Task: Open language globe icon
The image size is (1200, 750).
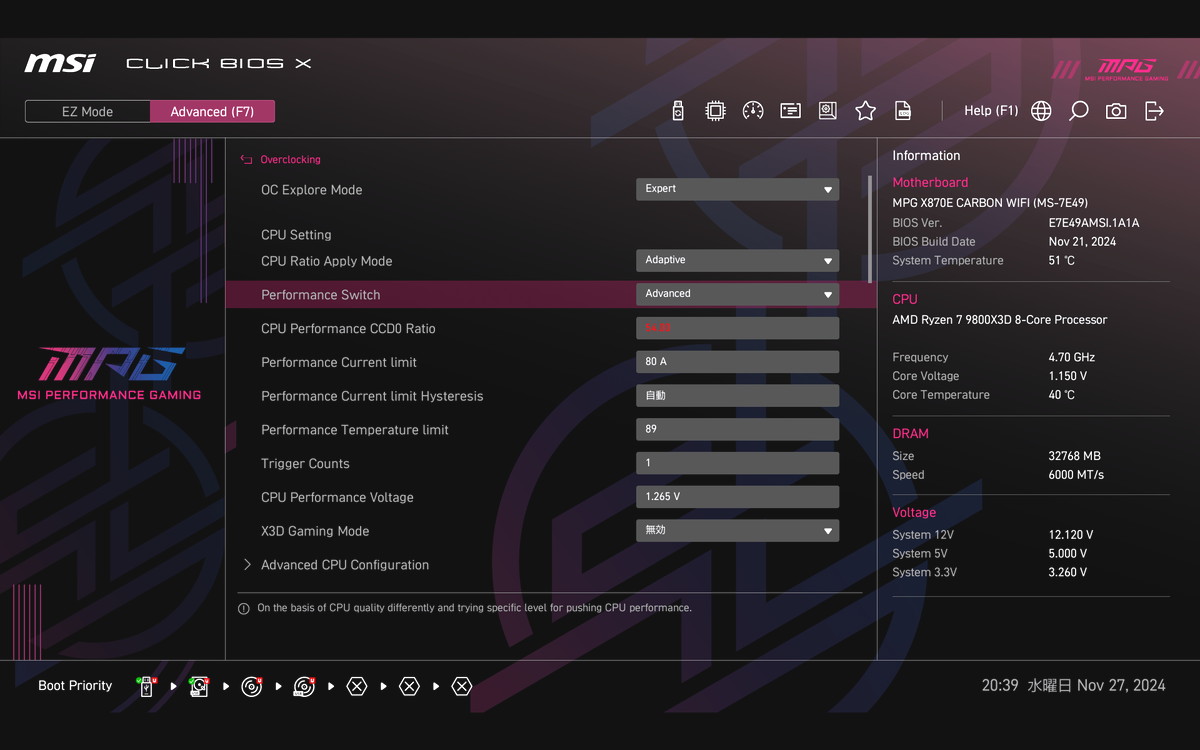Action: click(x=1041, y=111)
